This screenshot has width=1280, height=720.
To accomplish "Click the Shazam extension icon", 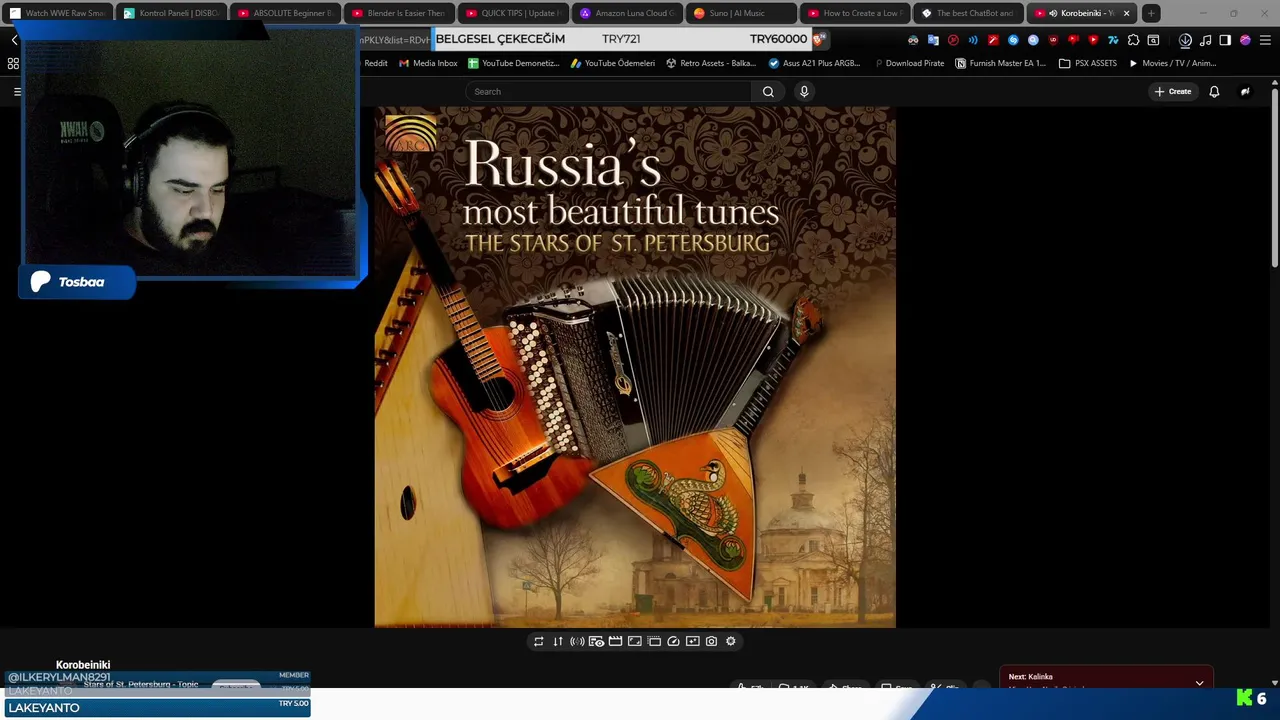I will [x=1013, y=40].
